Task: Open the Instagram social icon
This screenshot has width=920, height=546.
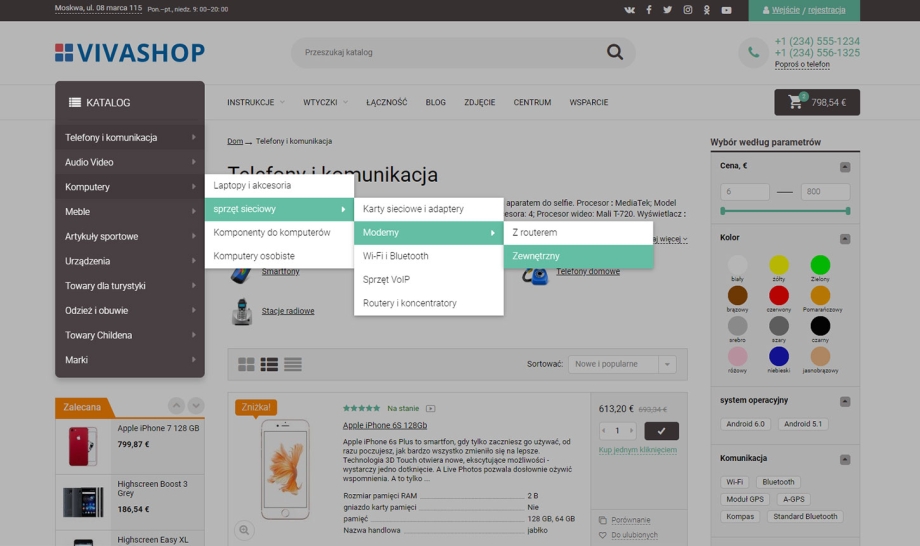Action: [687, 10]
